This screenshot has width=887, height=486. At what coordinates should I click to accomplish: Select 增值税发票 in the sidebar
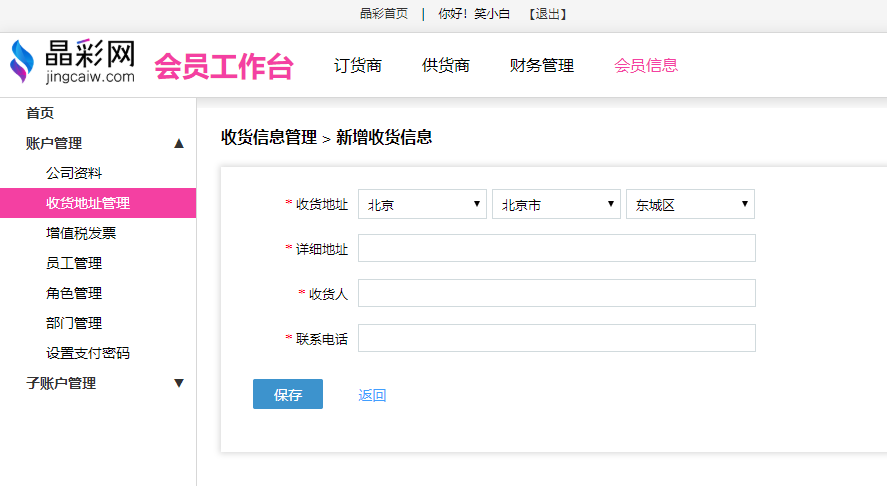(x=81, y=233)
